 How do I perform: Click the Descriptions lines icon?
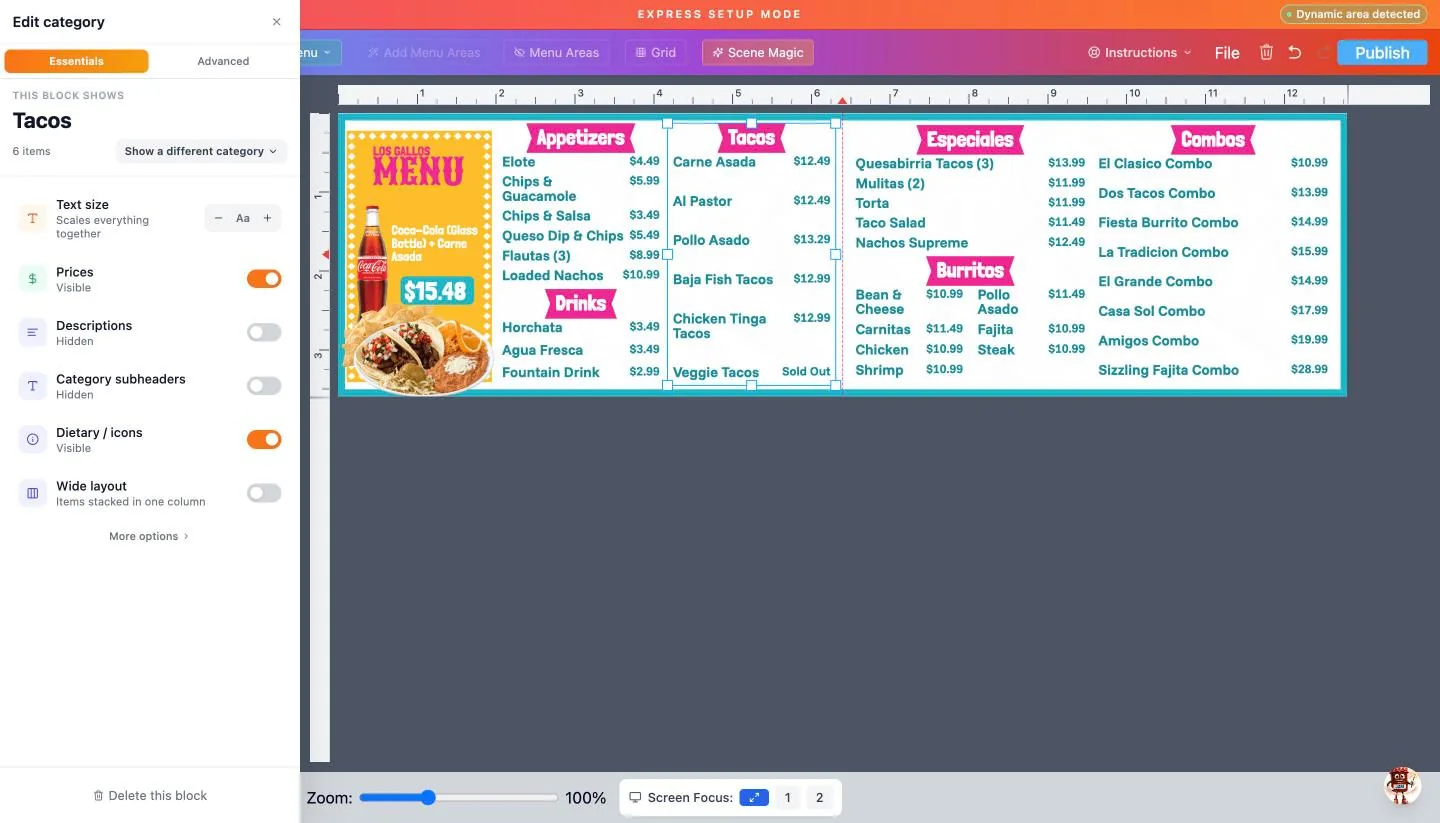pyautogui.click(x=32, y=333)
